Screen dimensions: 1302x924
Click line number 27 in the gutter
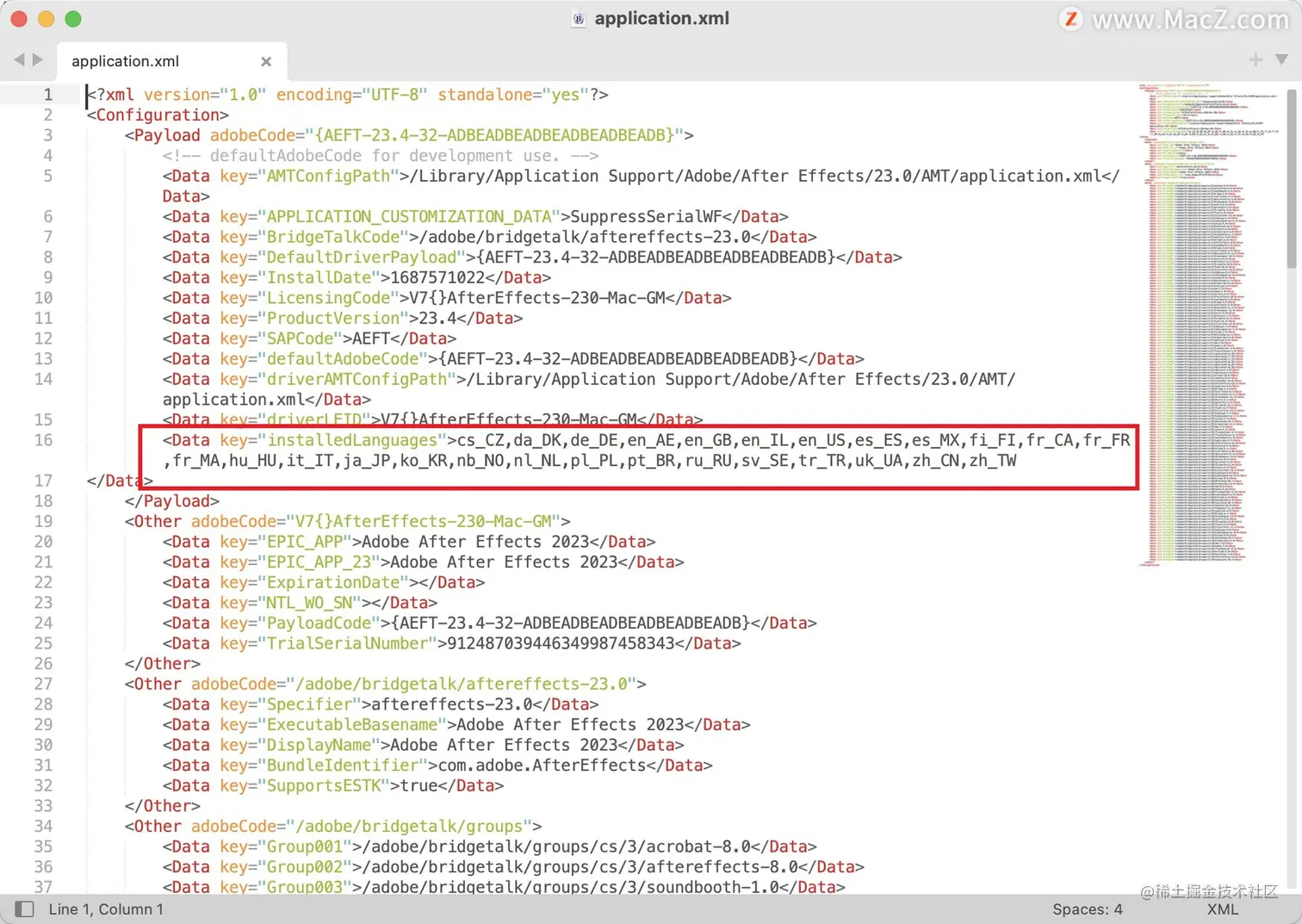43,684
